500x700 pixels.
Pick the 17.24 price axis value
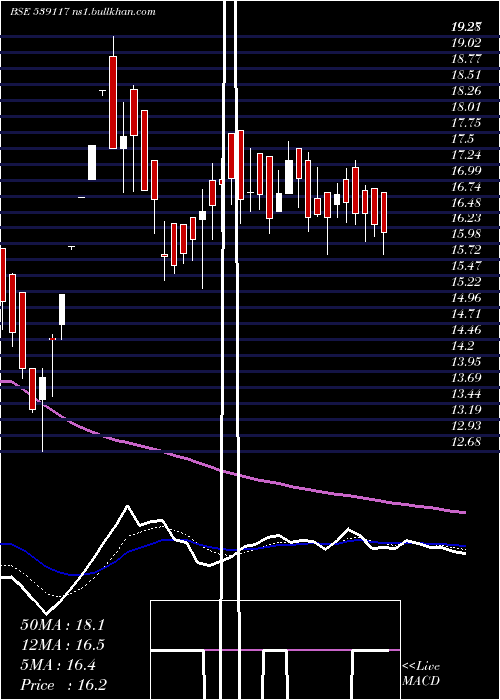tap(466, 155)
